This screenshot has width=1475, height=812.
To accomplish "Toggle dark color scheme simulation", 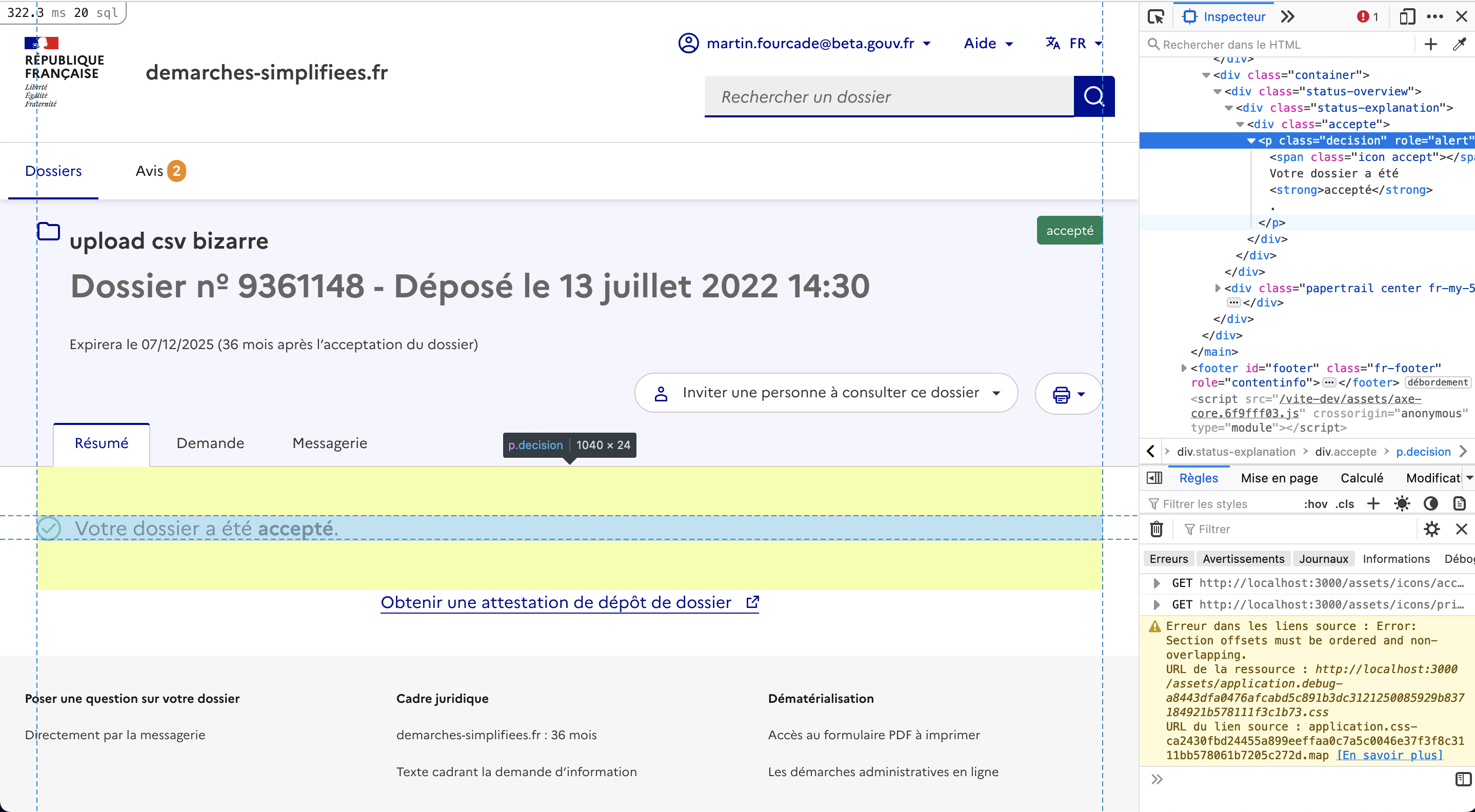I will [x=1431, y=503].
